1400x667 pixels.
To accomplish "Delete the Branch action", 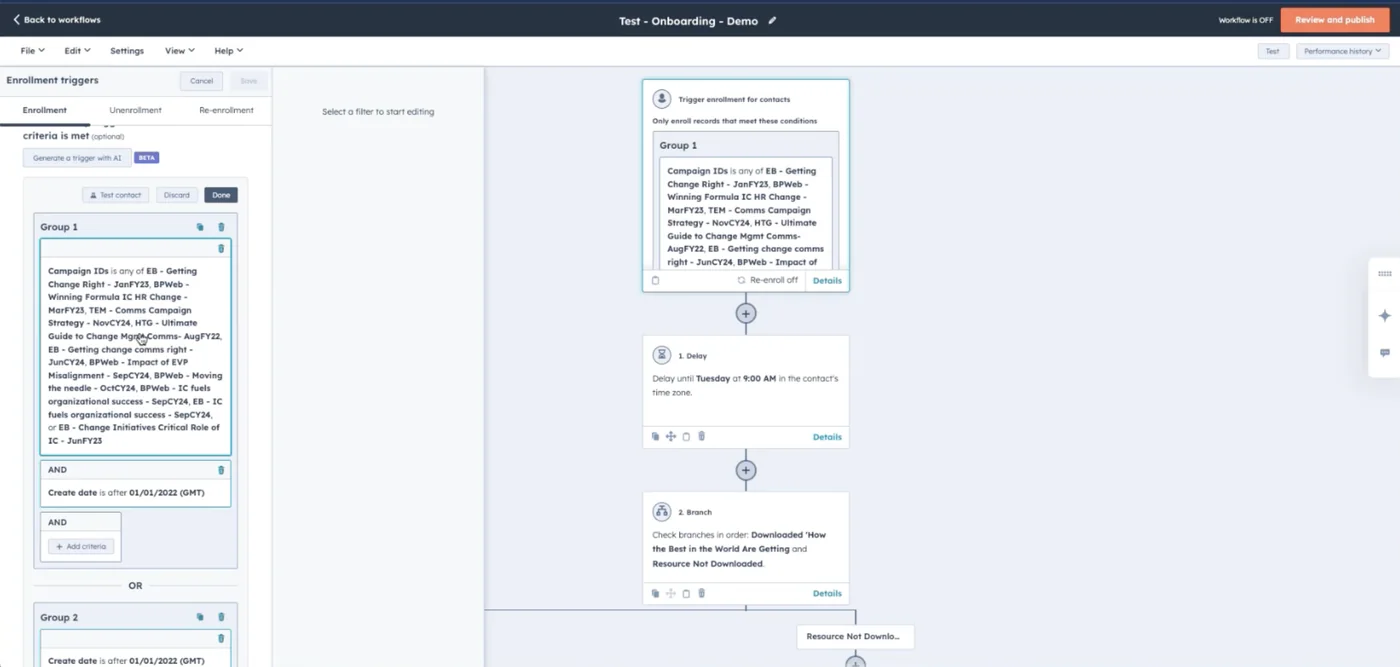I will point(701,593).
